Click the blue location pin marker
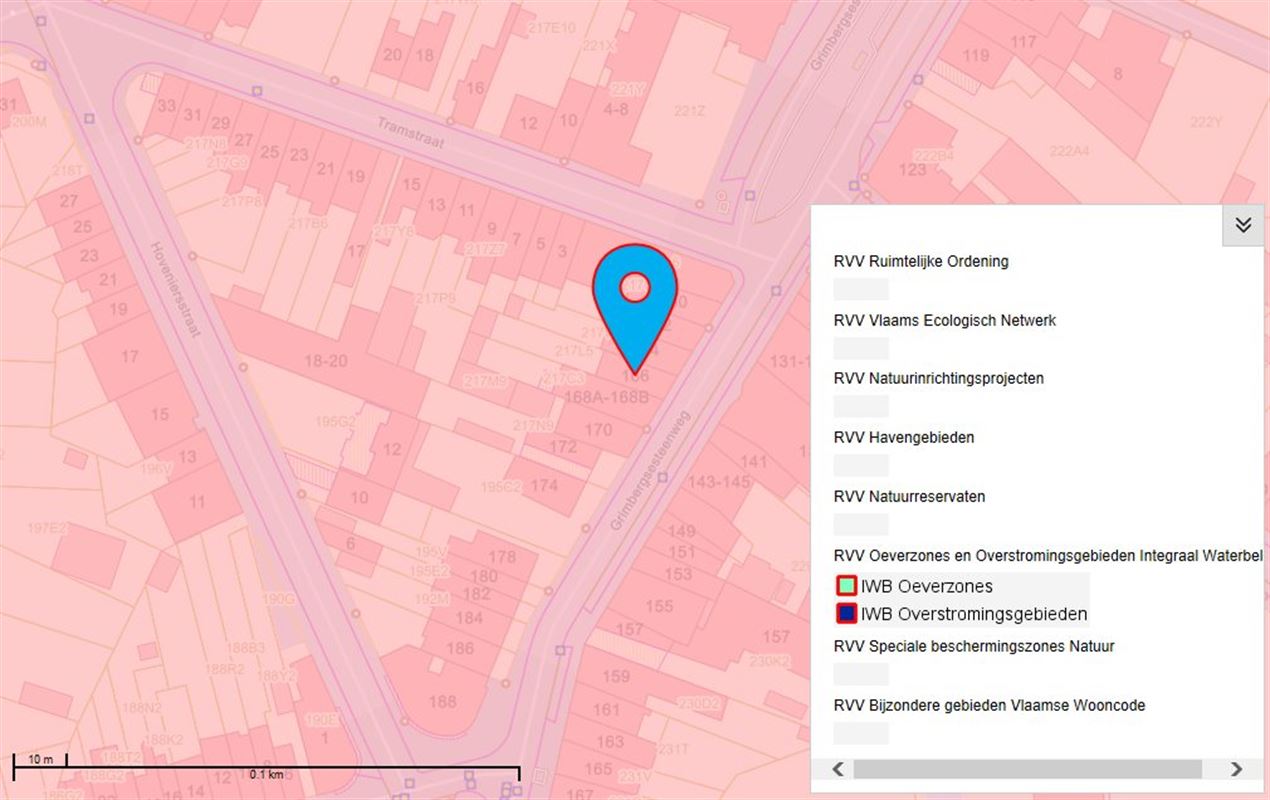Image resolution: width=1270 pixels, height=800 pixels. (634, 300)
